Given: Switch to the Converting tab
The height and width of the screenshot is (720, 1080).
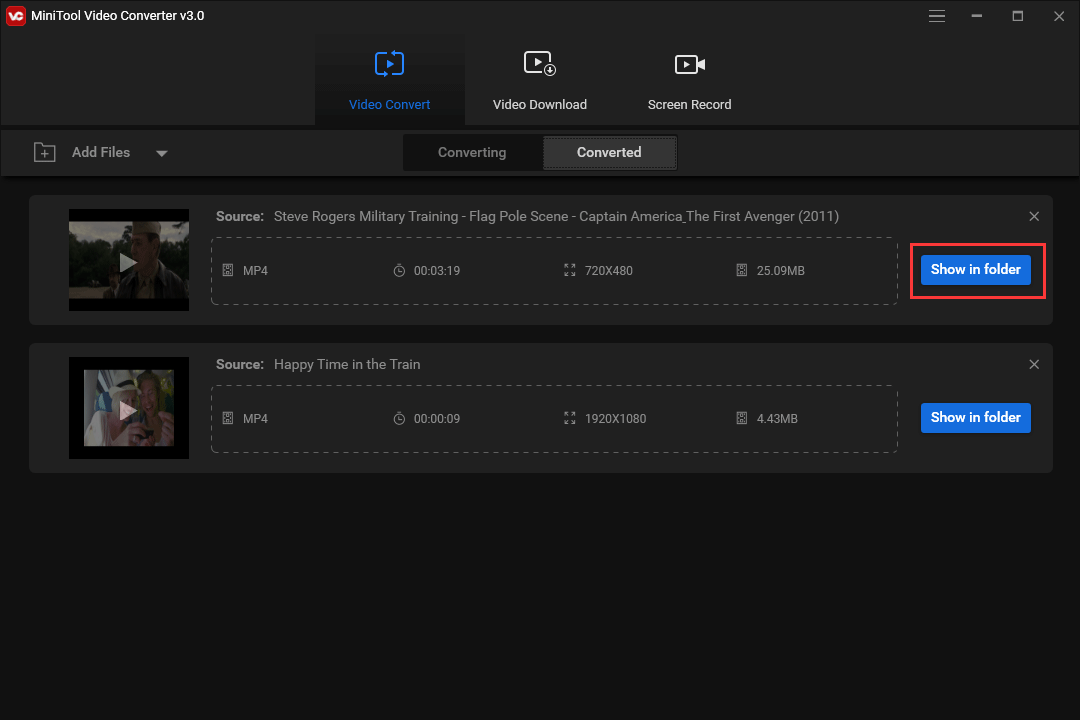Looking at the screenshot, I should click(x=472, y=152).
